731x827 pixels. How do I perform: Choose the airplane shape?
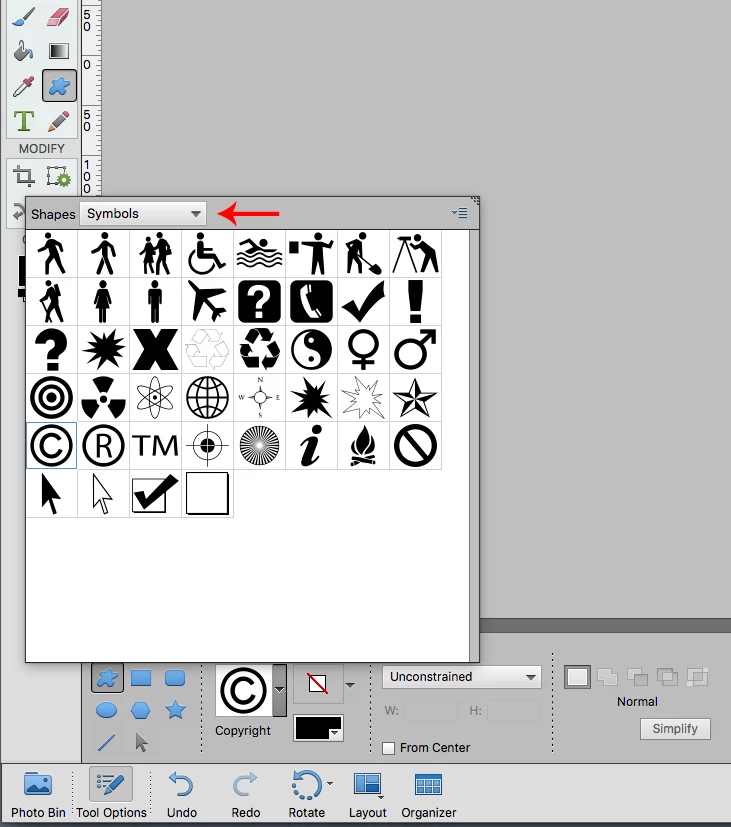tap(207, 301)
